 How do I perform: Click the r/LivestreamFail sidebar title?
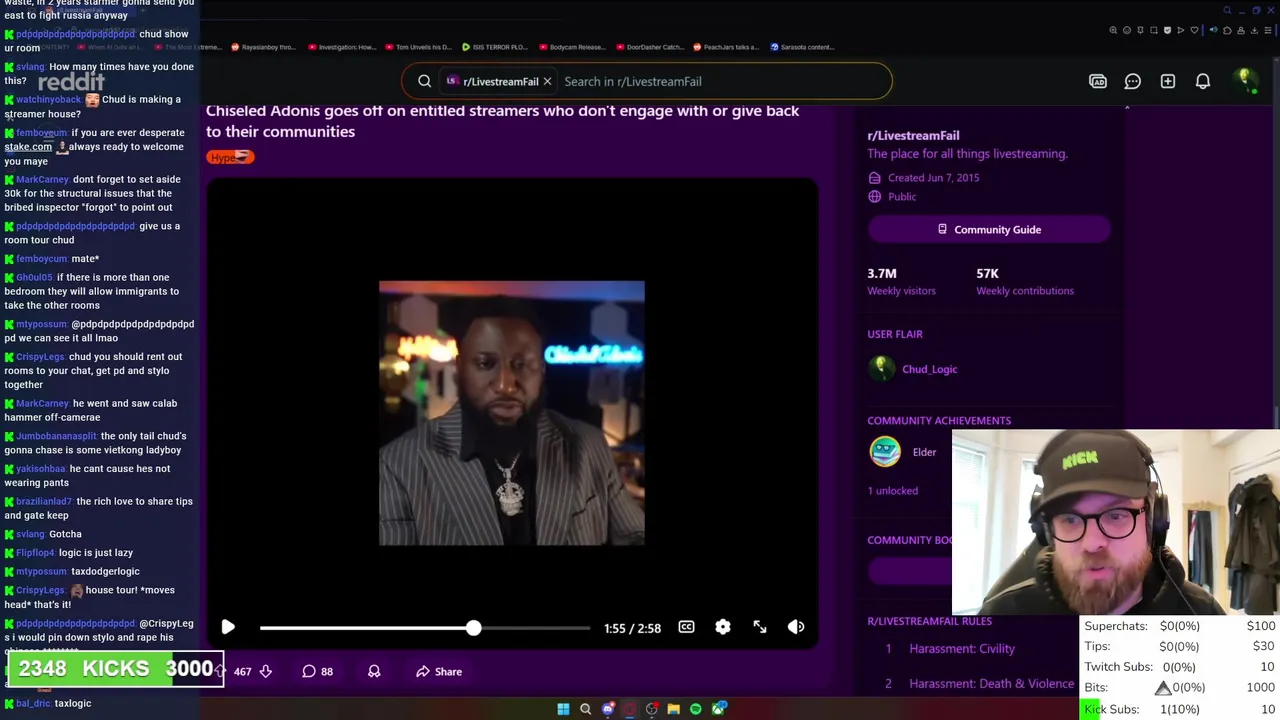tap(913, 135)
